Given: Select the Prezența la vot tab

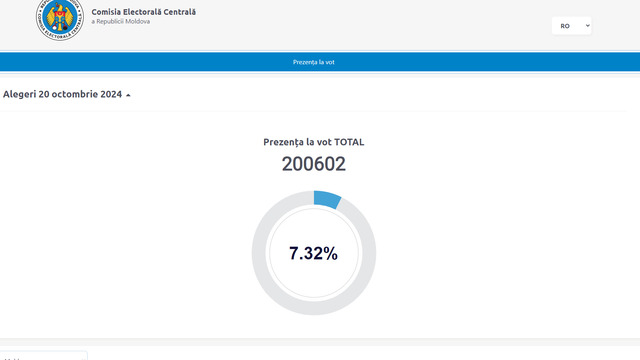Looking at the screenshot, I should click(x=313, y=62).
